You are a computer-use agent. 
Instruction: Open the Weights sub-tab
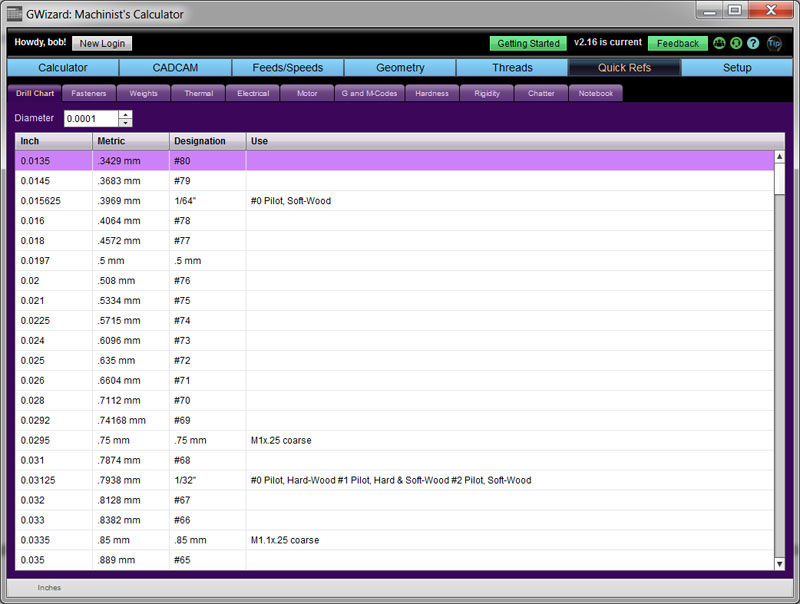143,93
